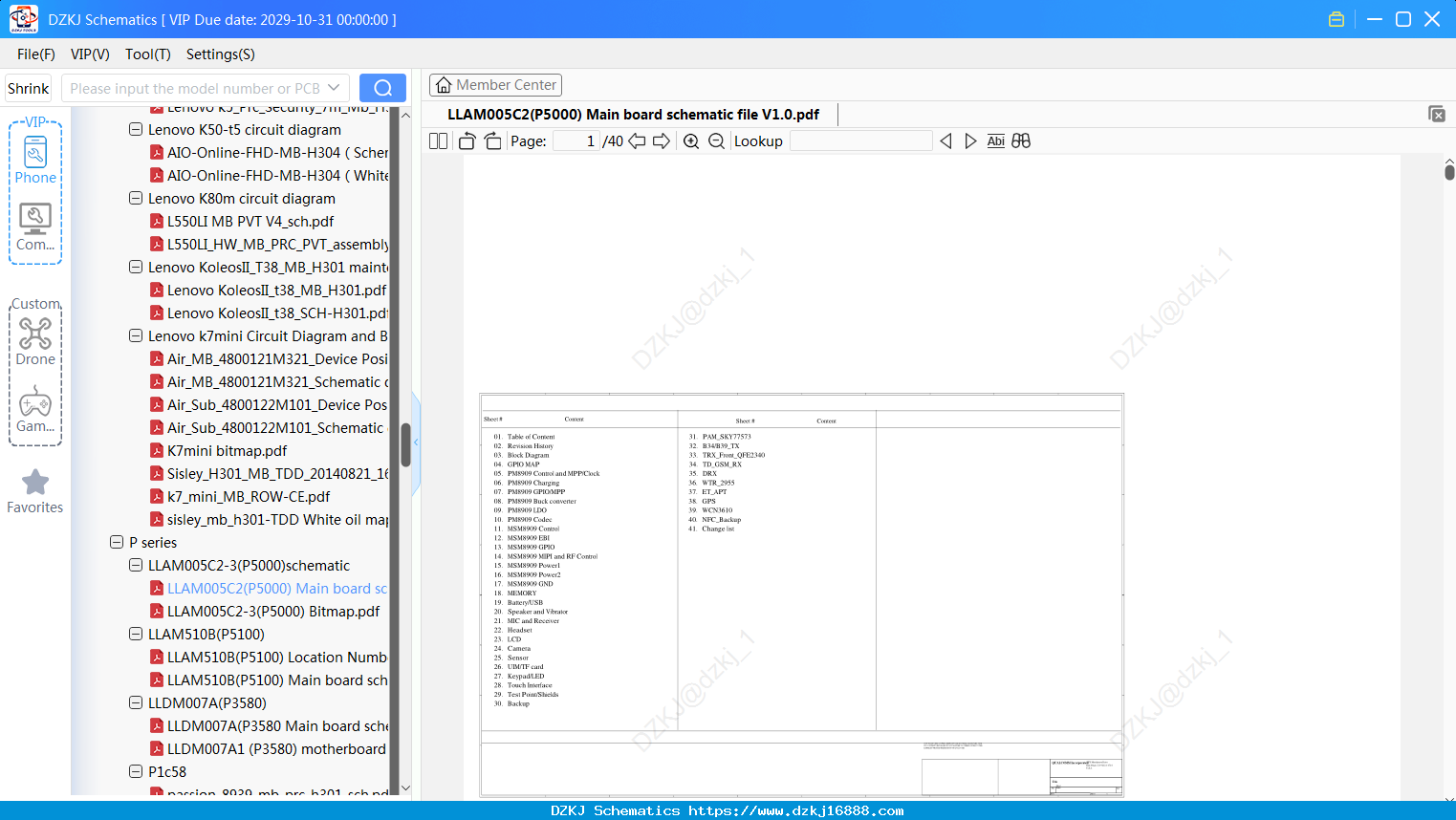1456x820 pixels.
Task: Rotate page counterclockwise in PDF toolbar
Action: tap(467, 141)
